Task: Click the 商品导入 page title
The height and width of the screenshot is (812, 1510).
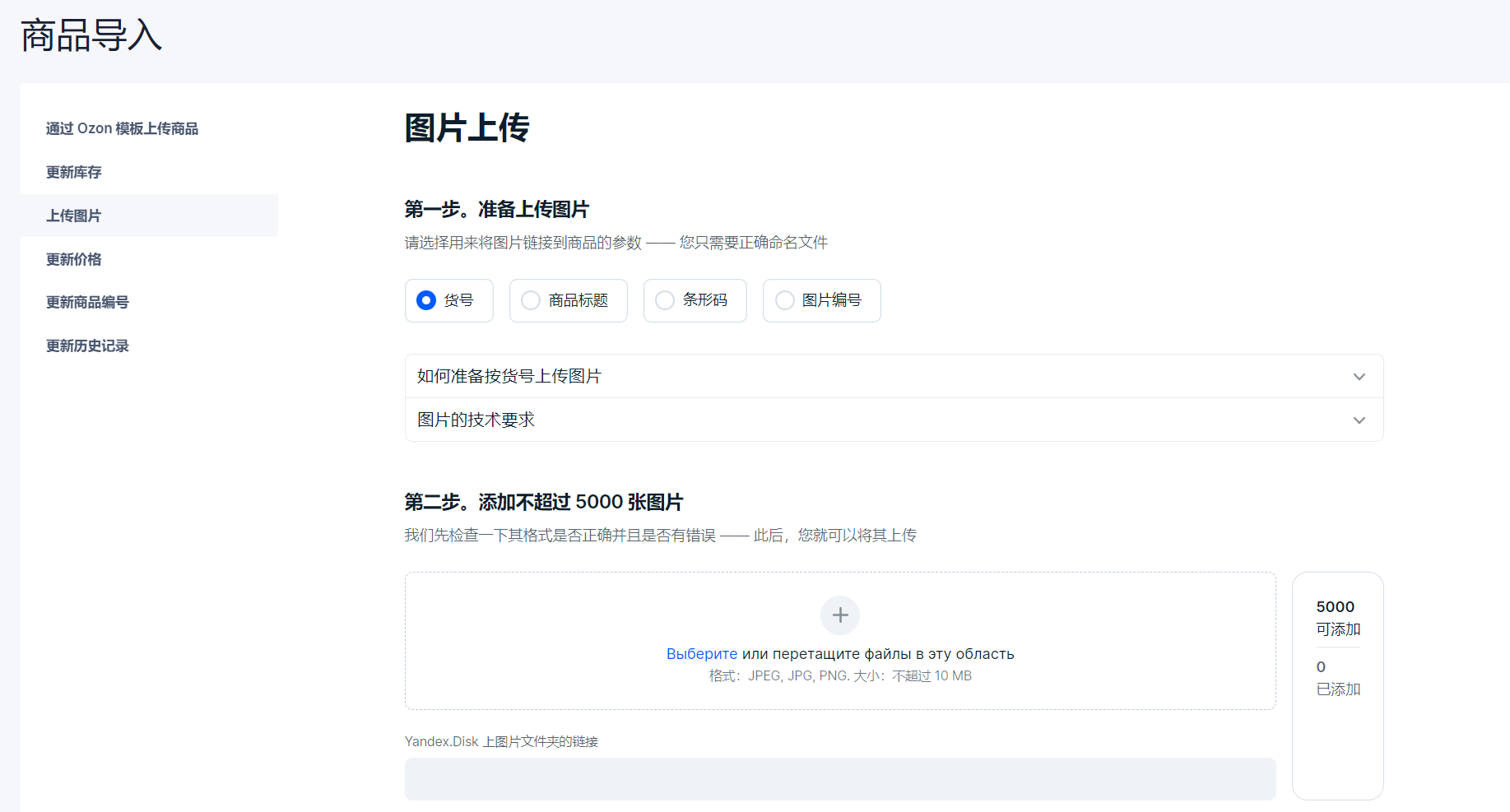Action: (x=91, y=35)
